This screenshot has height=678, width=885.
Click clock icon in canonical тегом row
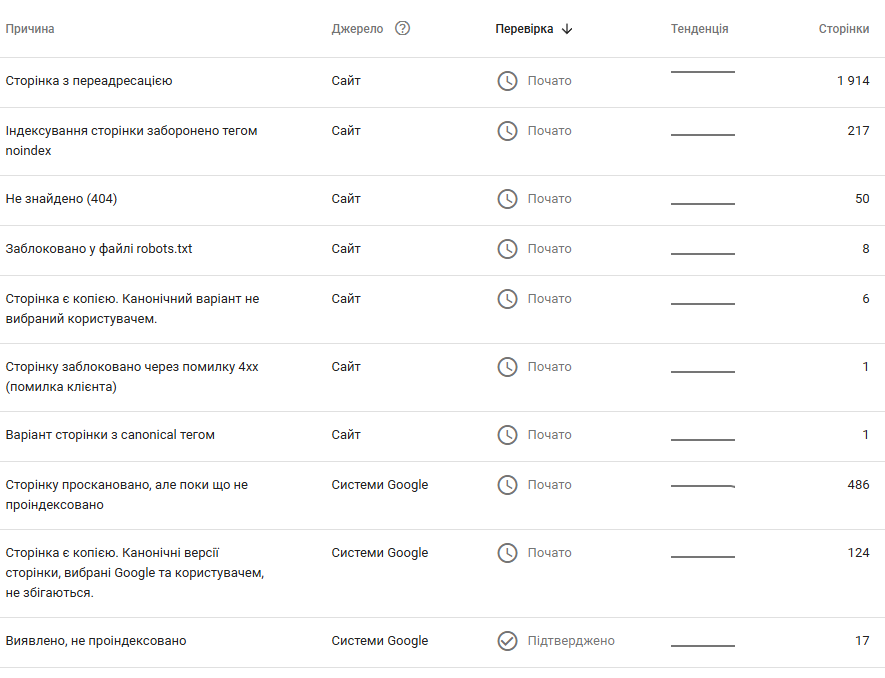507,435
